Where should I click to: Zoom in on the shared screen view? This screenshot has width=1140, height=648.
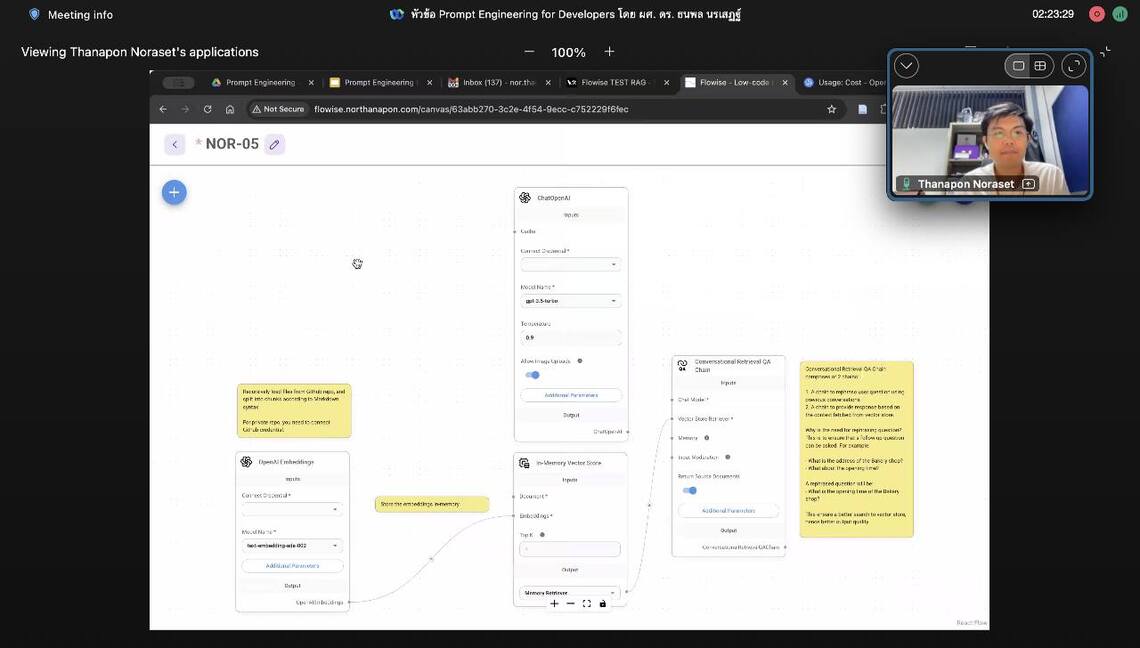pos(609,52)
